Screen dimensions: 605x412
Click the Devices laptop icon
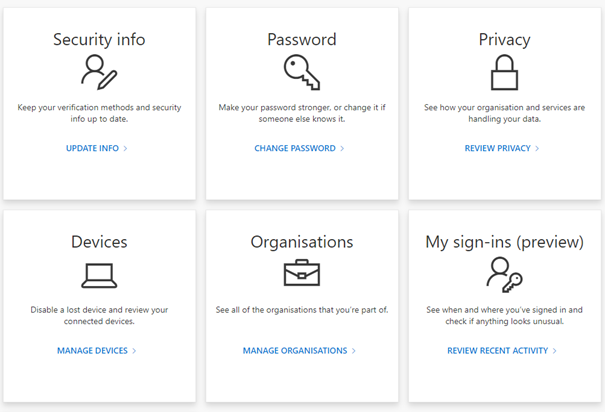coord(99,274)
